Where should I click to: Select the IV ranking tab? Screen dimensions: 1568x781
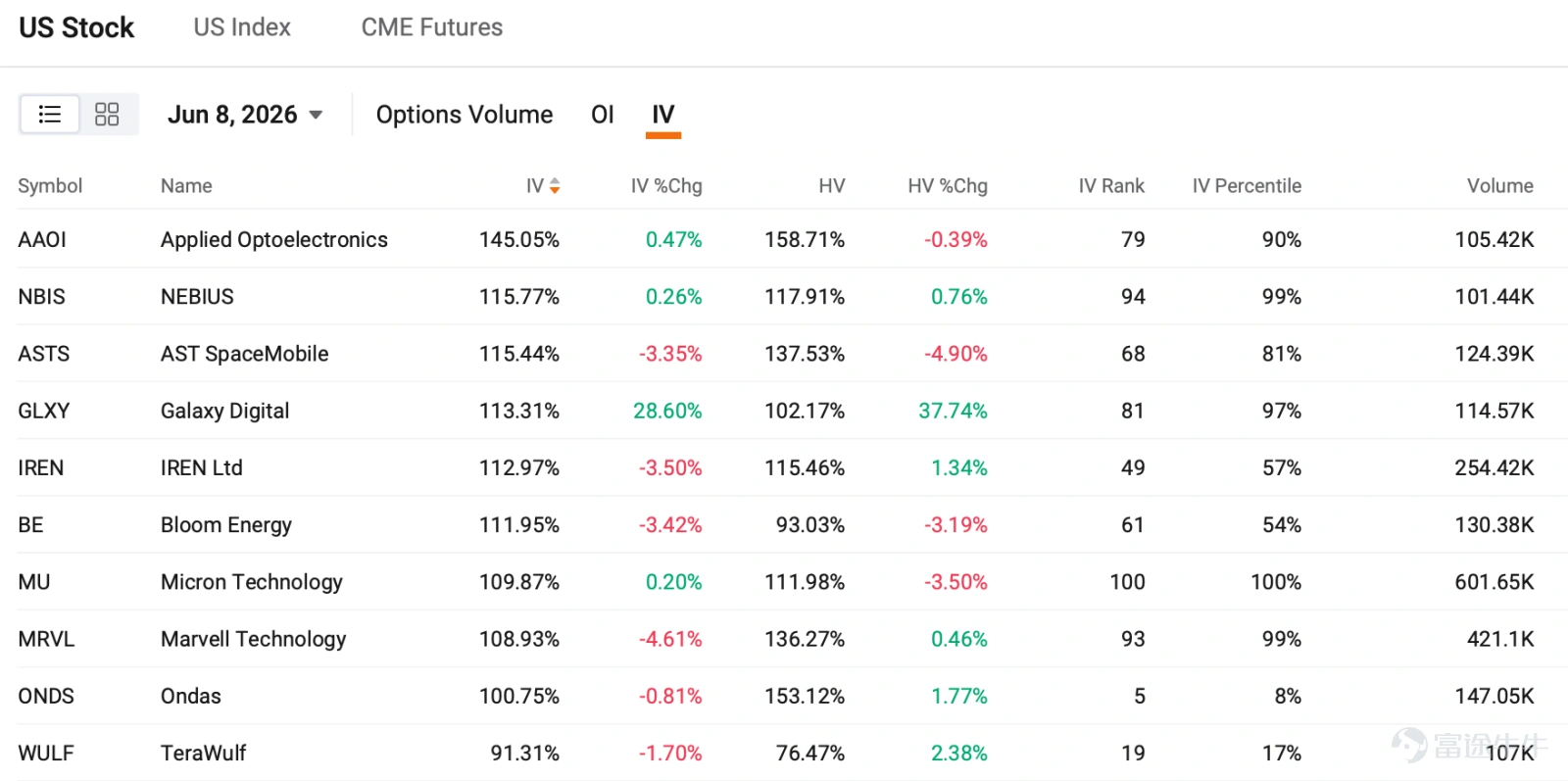663,116
